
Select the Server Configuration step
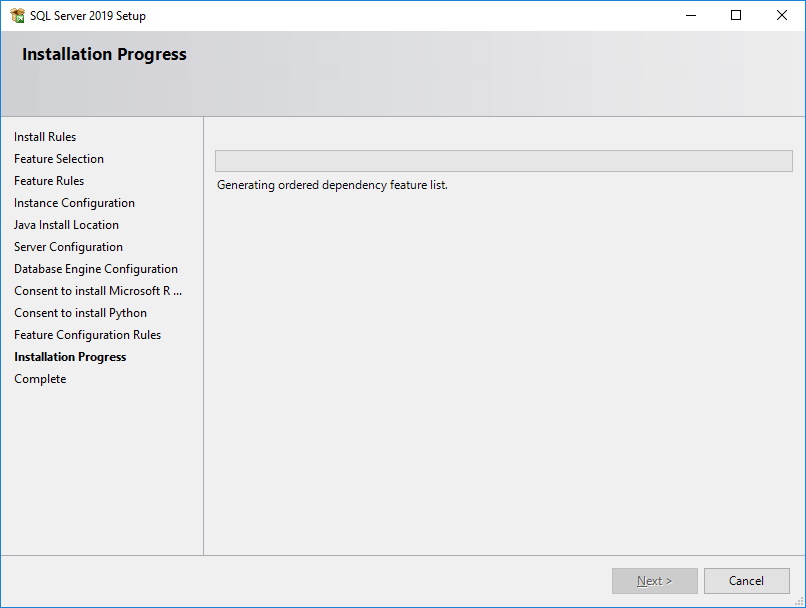68,247
